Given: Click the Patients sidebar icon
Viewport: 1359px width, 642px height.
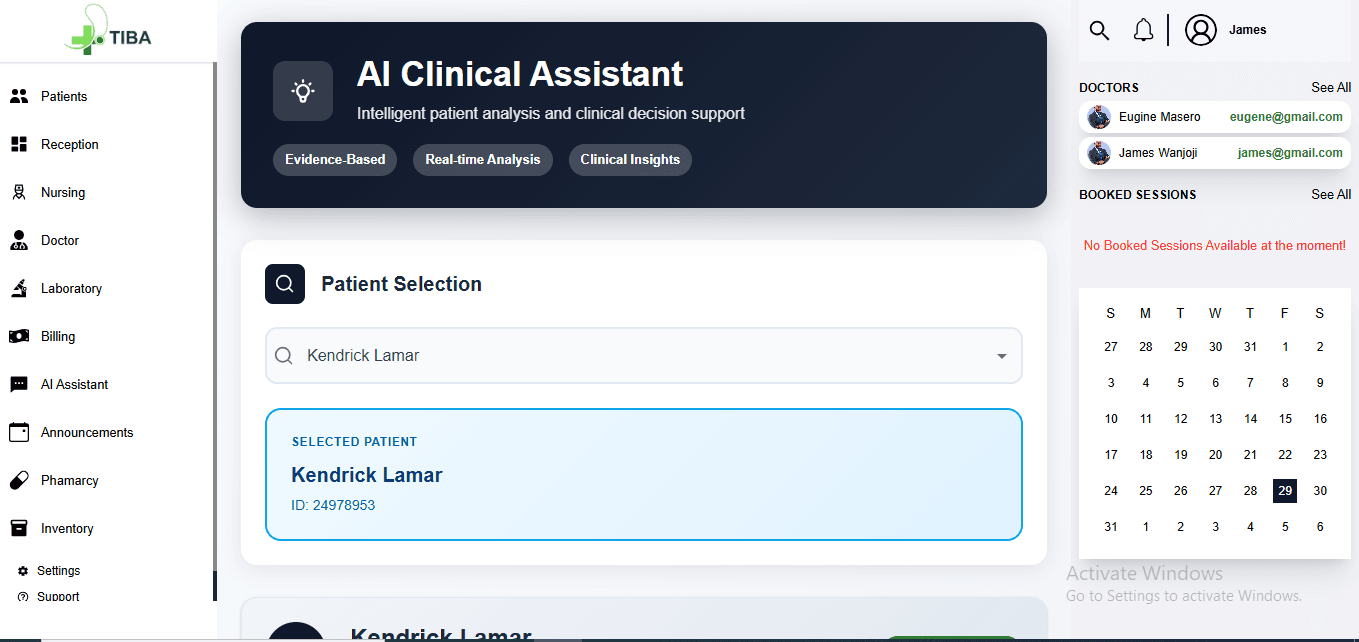Looking at the screenshot, I should point(19,97).
